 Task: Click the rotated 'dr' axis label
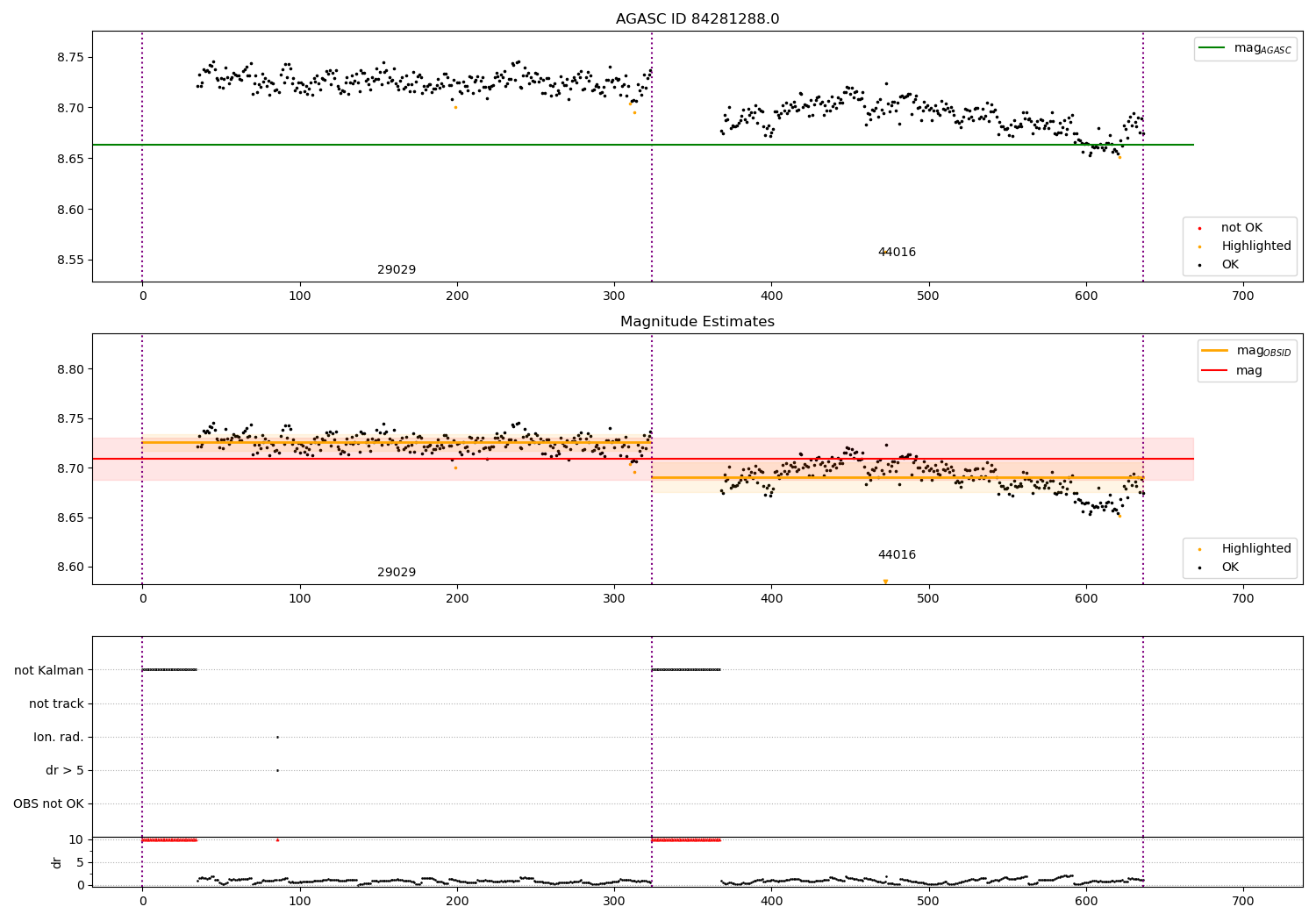57,862
